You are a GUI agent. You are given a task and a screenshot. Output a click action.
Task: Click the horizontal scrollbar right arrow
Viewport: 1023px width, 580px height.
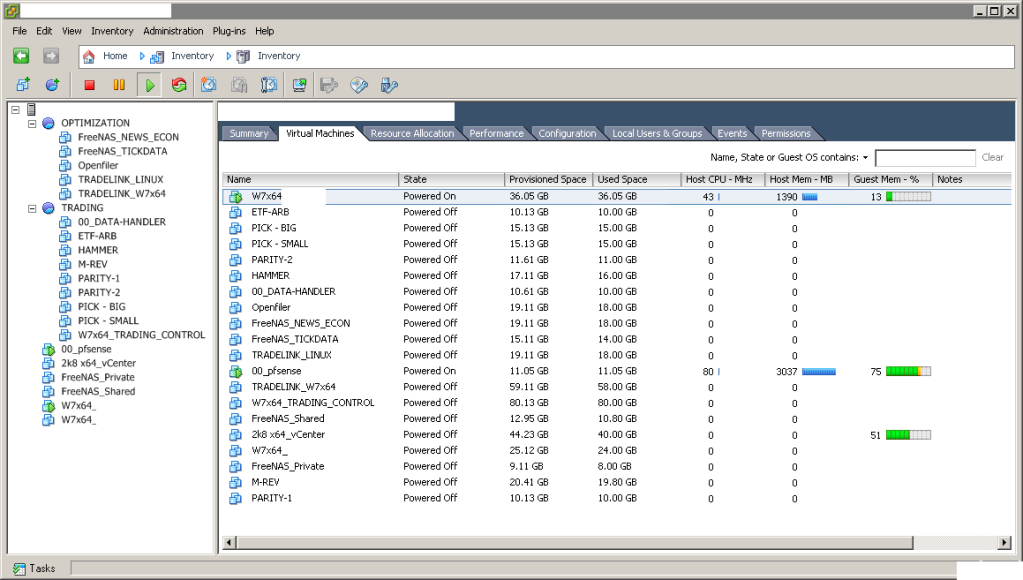pyautogui.click(x=1005, y=542)
